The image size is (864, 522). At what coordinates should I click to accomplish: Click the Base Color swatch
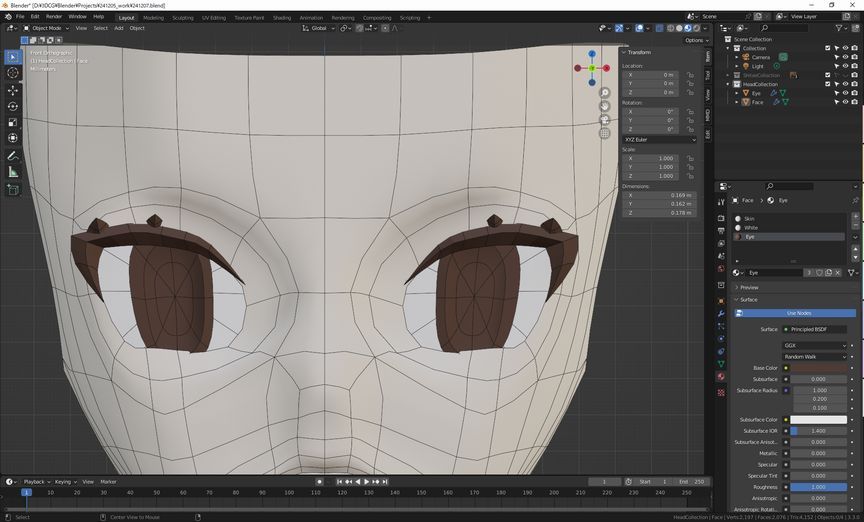pos(818,368)
